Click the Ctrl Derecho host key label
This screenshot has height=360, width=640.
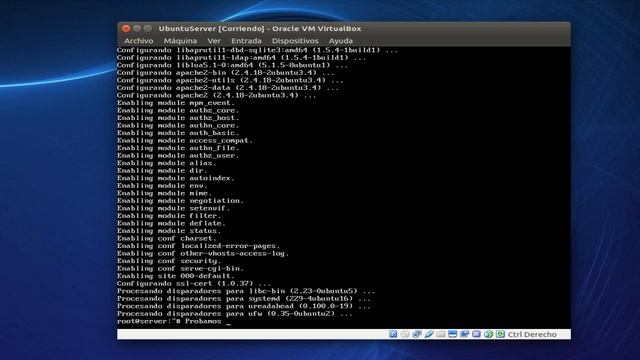[x=532, y=334]
